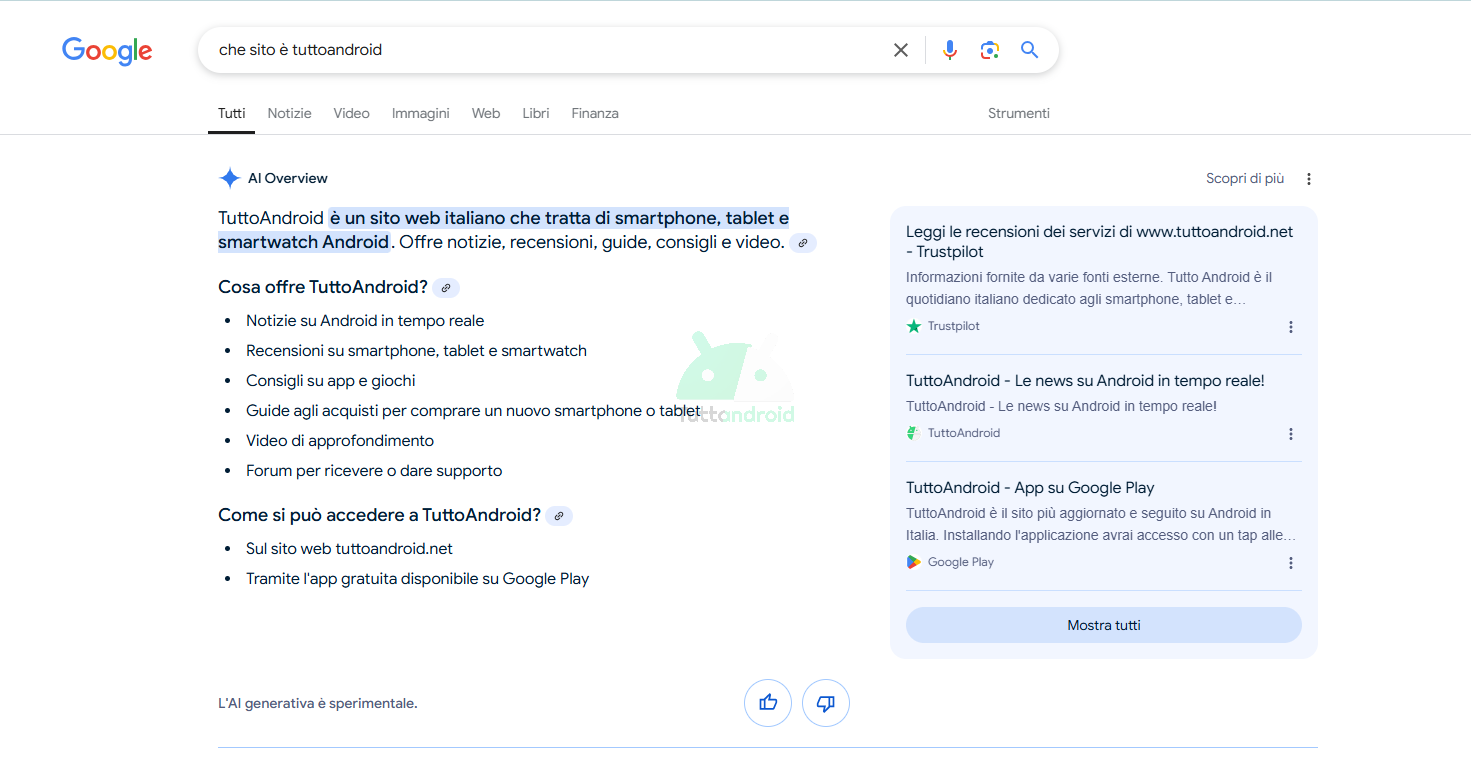The image size is (1471, 767).
Task: Switch to the Finanza tab
Action: pos(595,113)
